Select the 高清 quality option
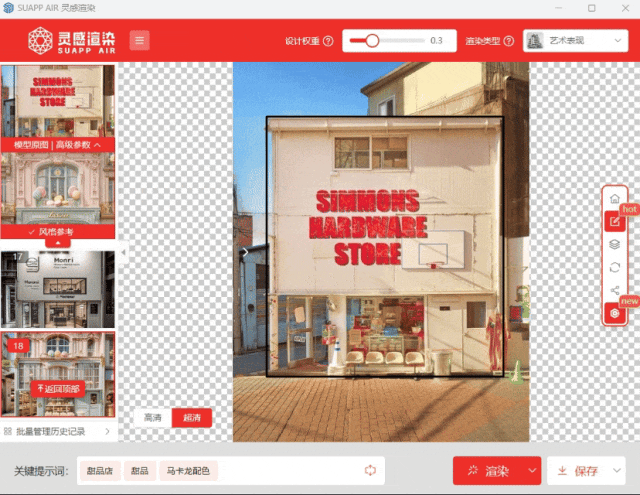640x495 pixels. point(152,417)
